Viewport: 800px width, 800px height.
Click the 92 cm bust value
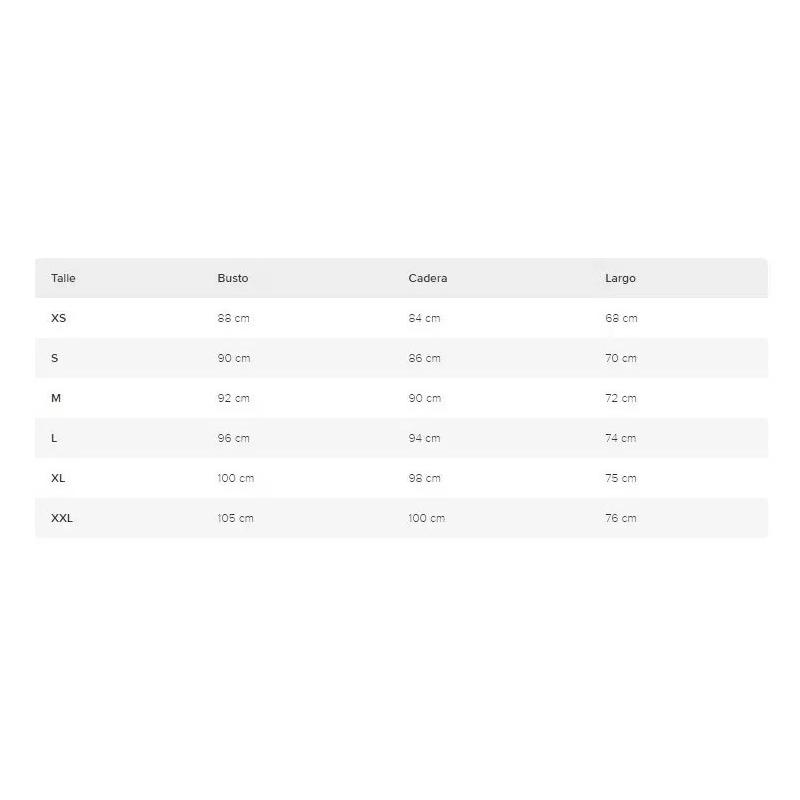tap(234, 398)
